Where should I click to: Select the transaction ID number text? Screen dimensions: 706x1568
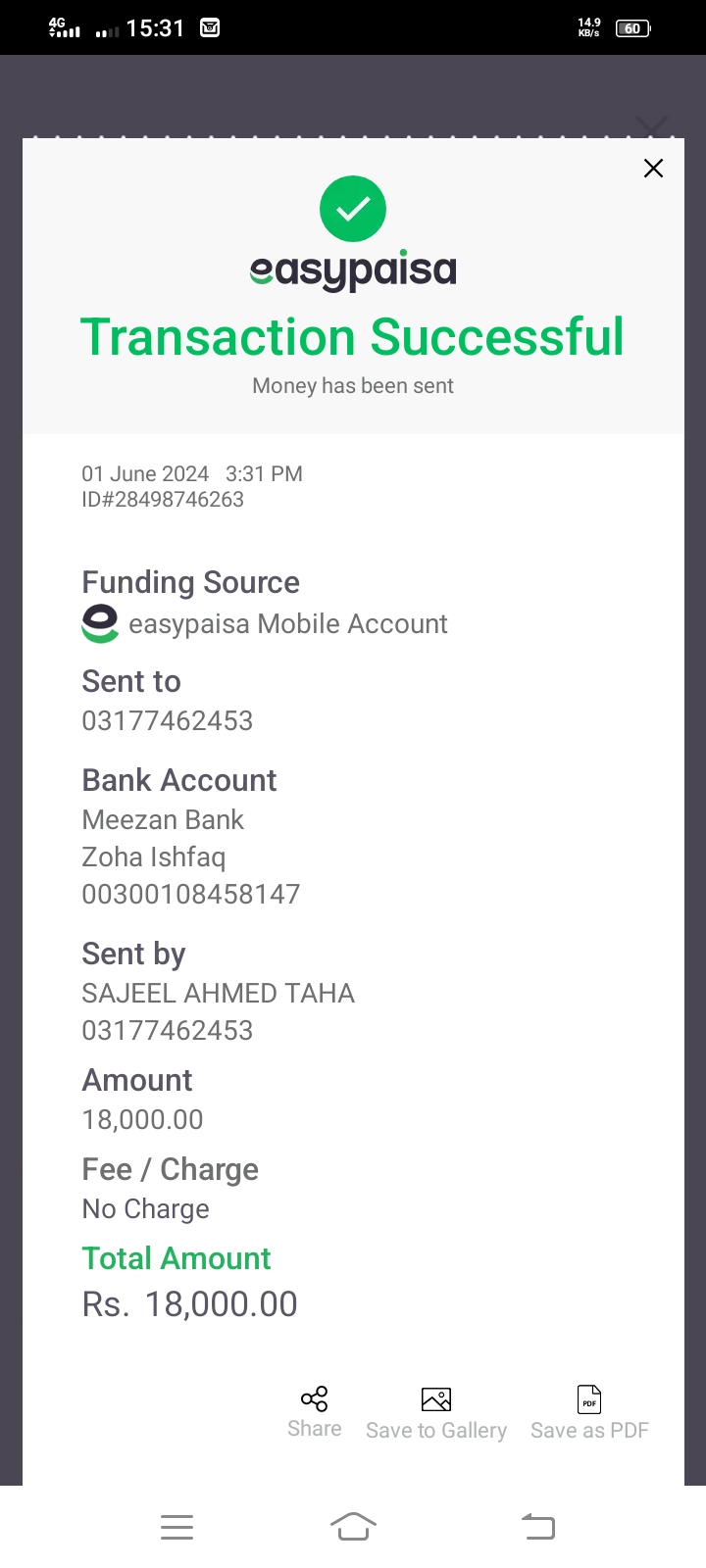[163, 499]
